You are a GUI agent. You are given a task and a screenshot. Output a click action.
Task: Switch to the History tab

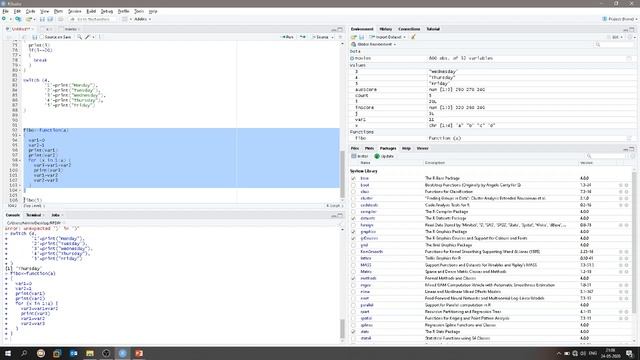coord(385,29)
